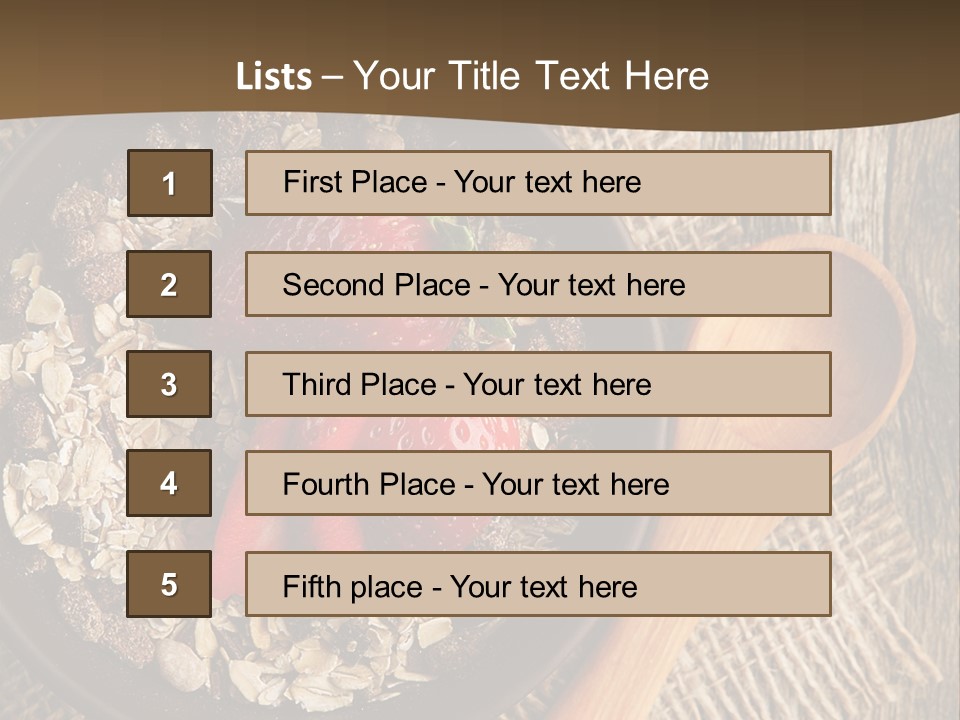Click the 'First Place - Your text here' bar
960x720 pixels.
(x=538, y=183)
